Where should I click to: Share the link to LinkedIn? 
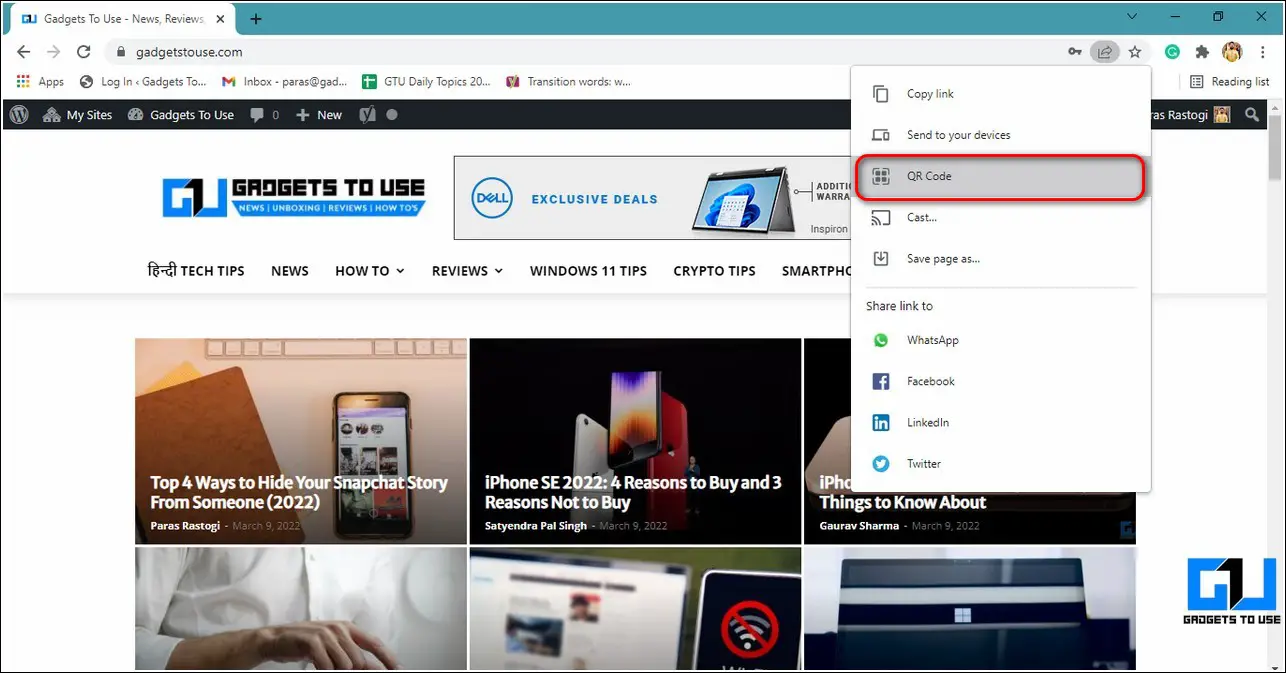click(x=1000, y=422)
